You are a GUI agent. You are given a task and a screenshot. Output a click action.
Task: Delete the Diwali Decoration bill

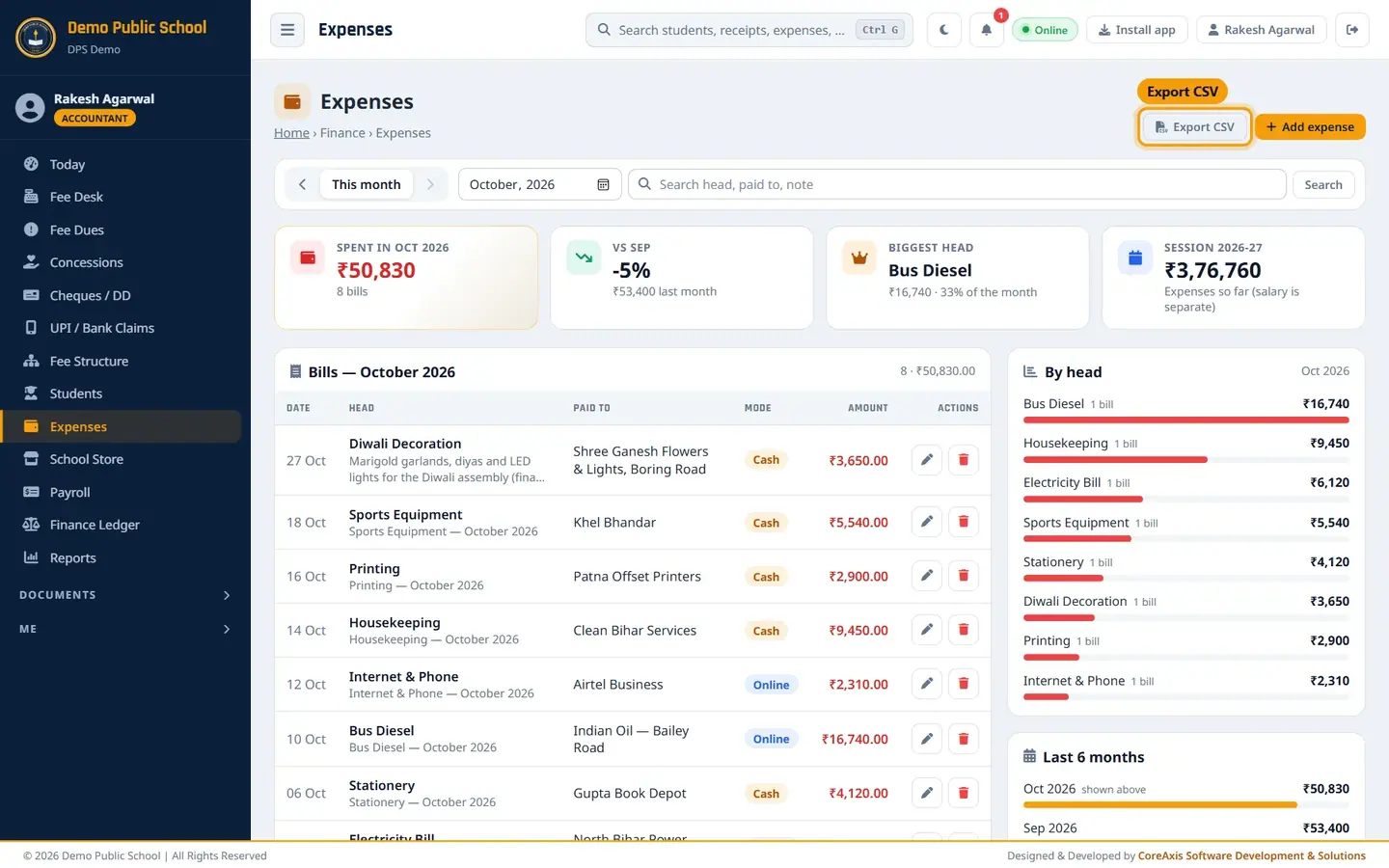963,460
